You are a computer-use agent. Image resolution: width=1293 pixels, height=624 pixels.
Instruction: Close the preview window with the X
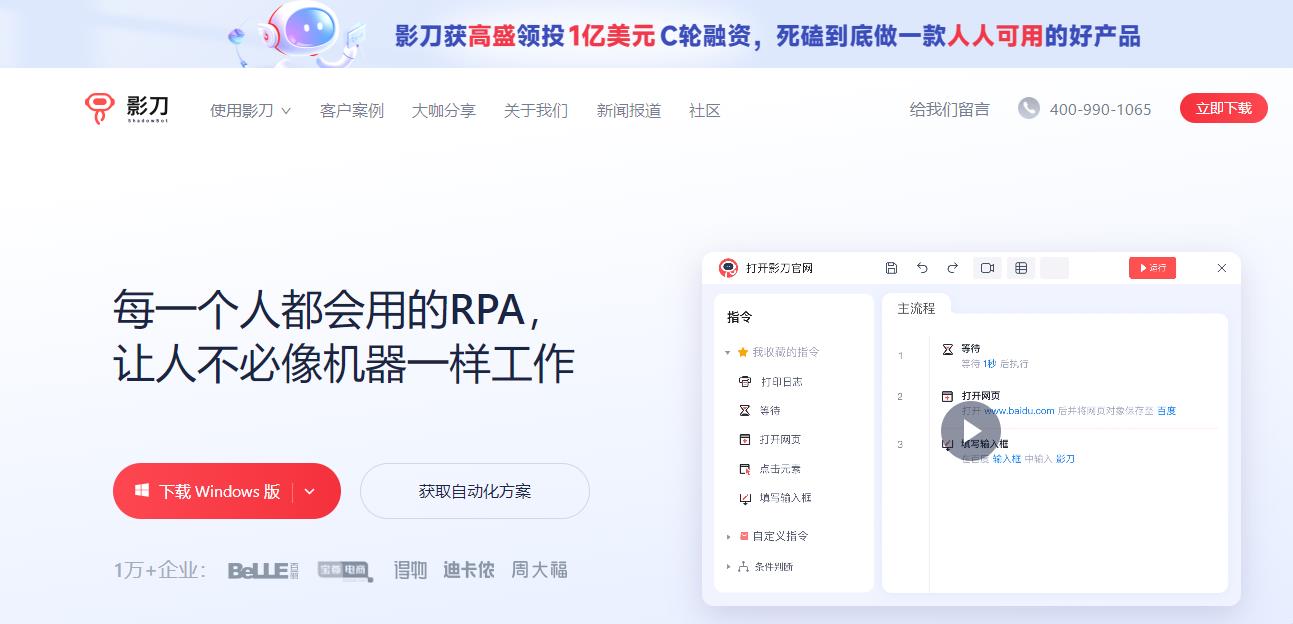click(1221, 268)
